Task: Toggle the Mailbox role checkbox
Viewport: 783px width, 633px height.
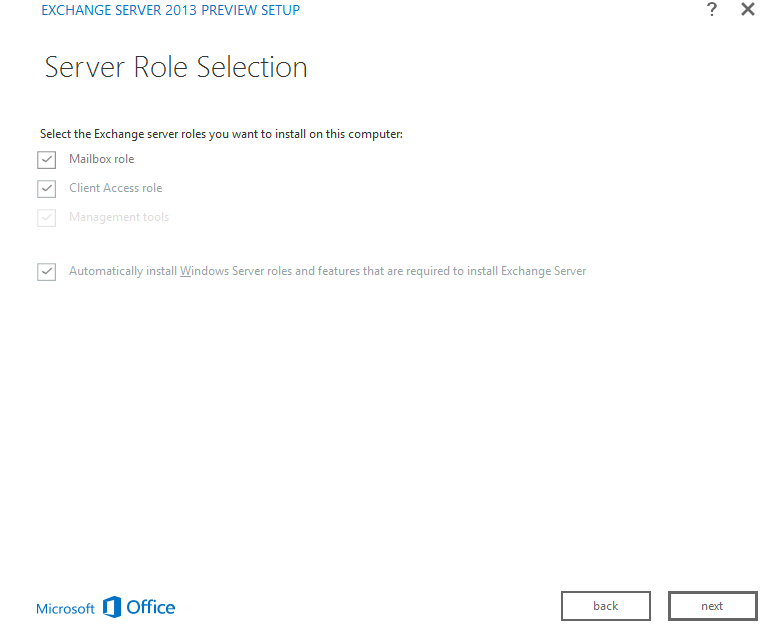Action: pos(46,160)
